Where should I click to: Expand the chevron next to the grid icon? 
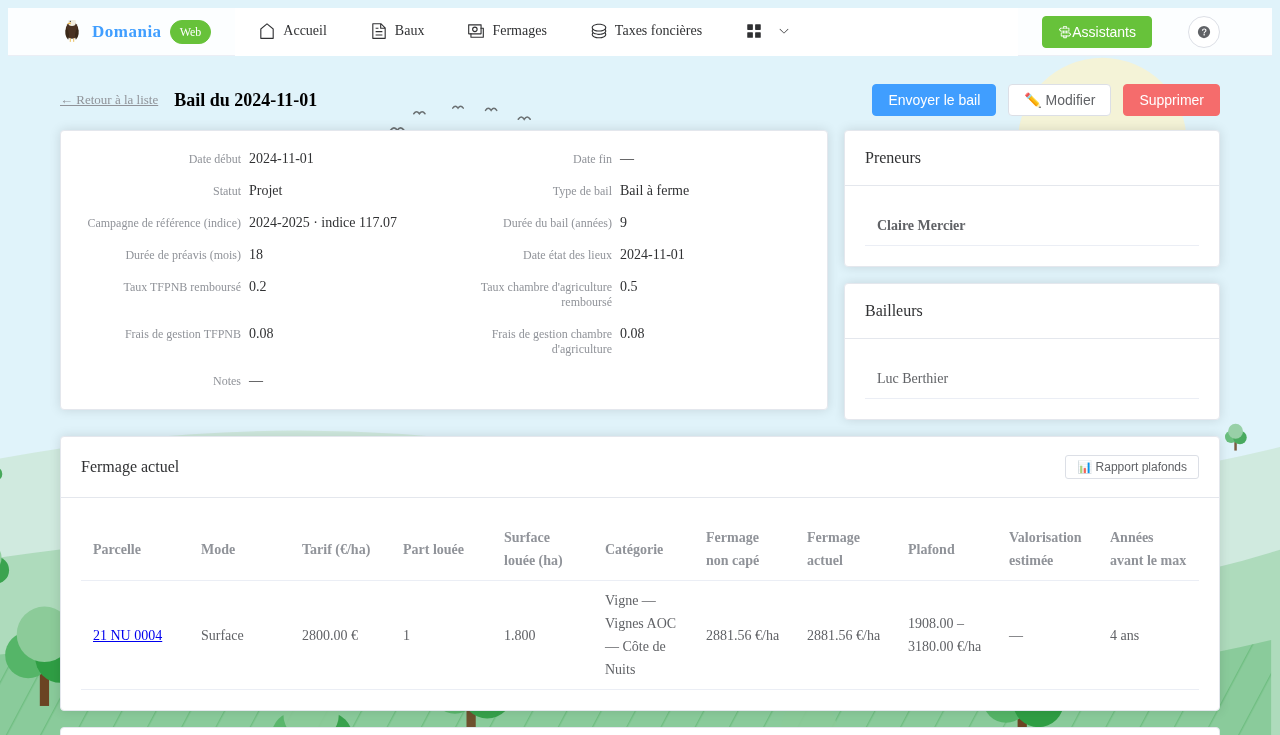point(784,31)
